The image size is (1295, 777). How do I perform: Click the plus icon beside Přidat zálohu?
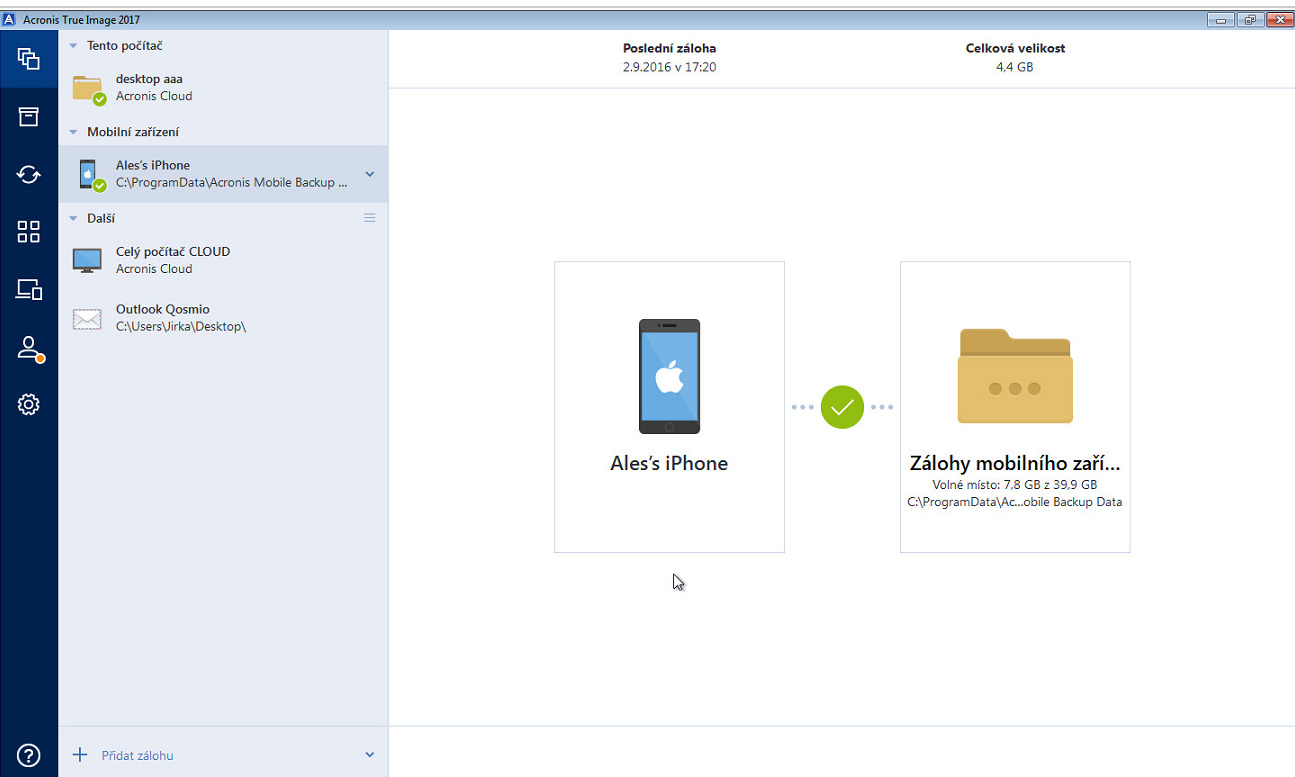point(80,755)
